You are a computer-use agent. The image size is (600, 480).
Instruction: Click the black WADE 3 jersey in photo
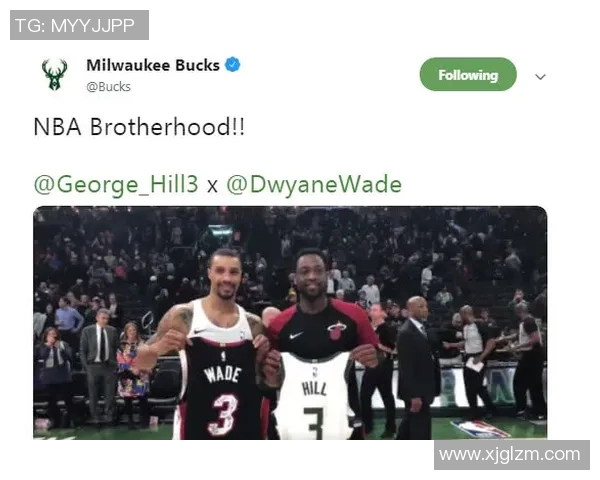(222, 389)
